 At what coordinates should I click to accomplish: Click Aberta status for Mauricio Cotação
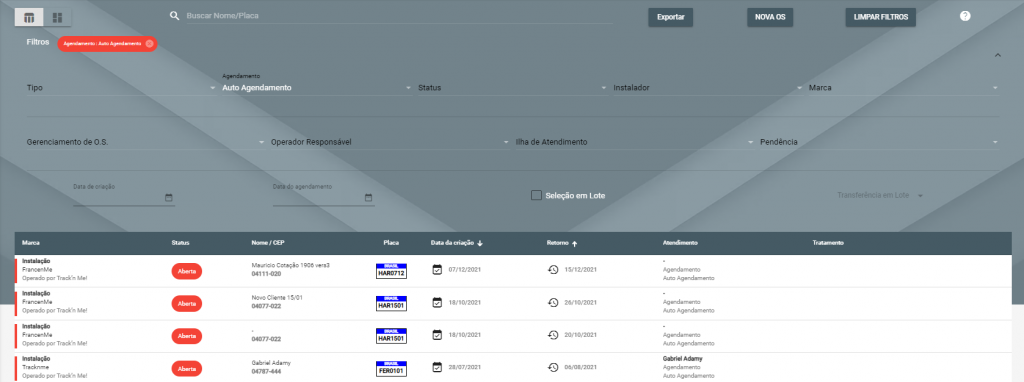coord(187,271)
